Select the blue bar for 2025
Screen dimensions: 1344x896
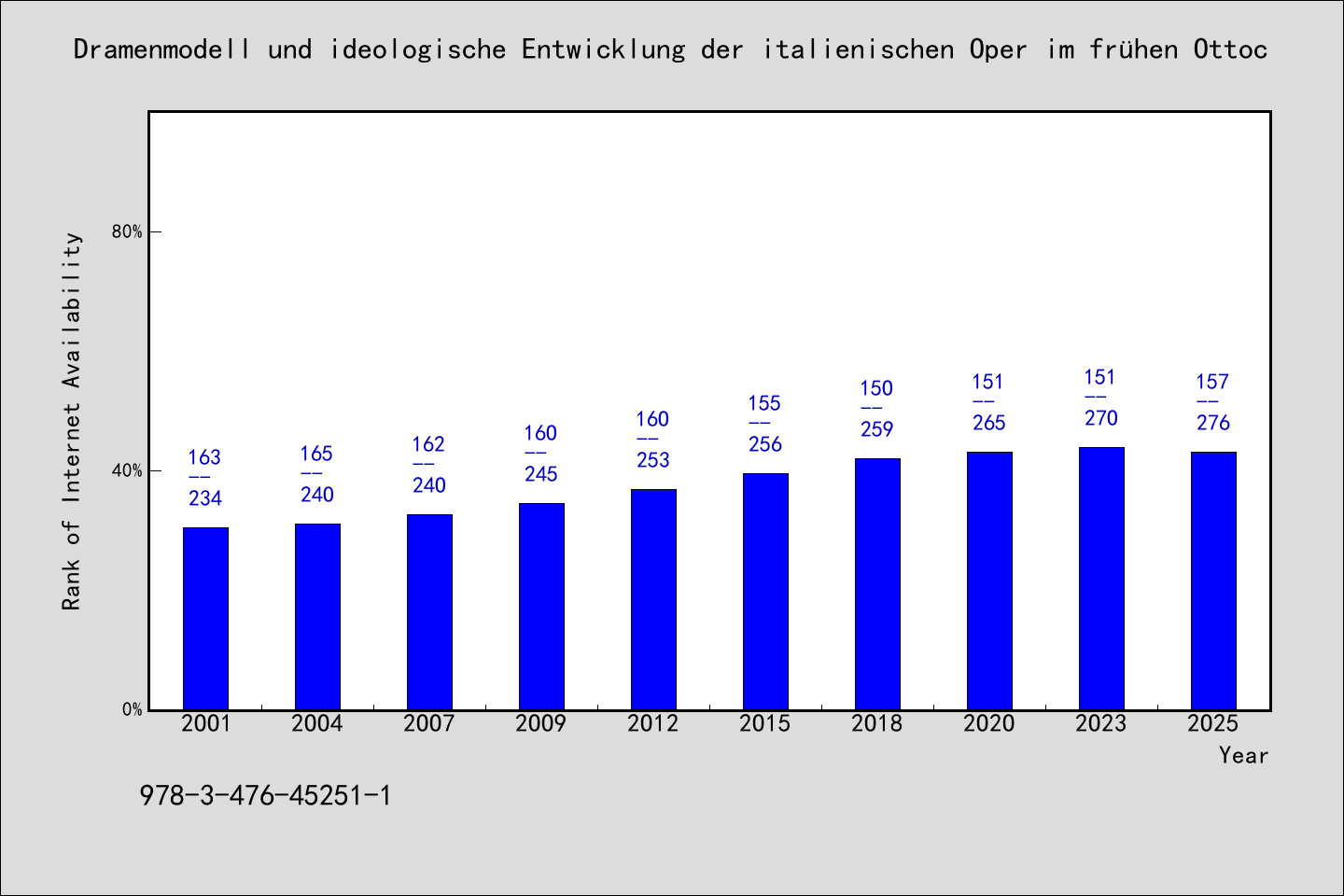1213,581
